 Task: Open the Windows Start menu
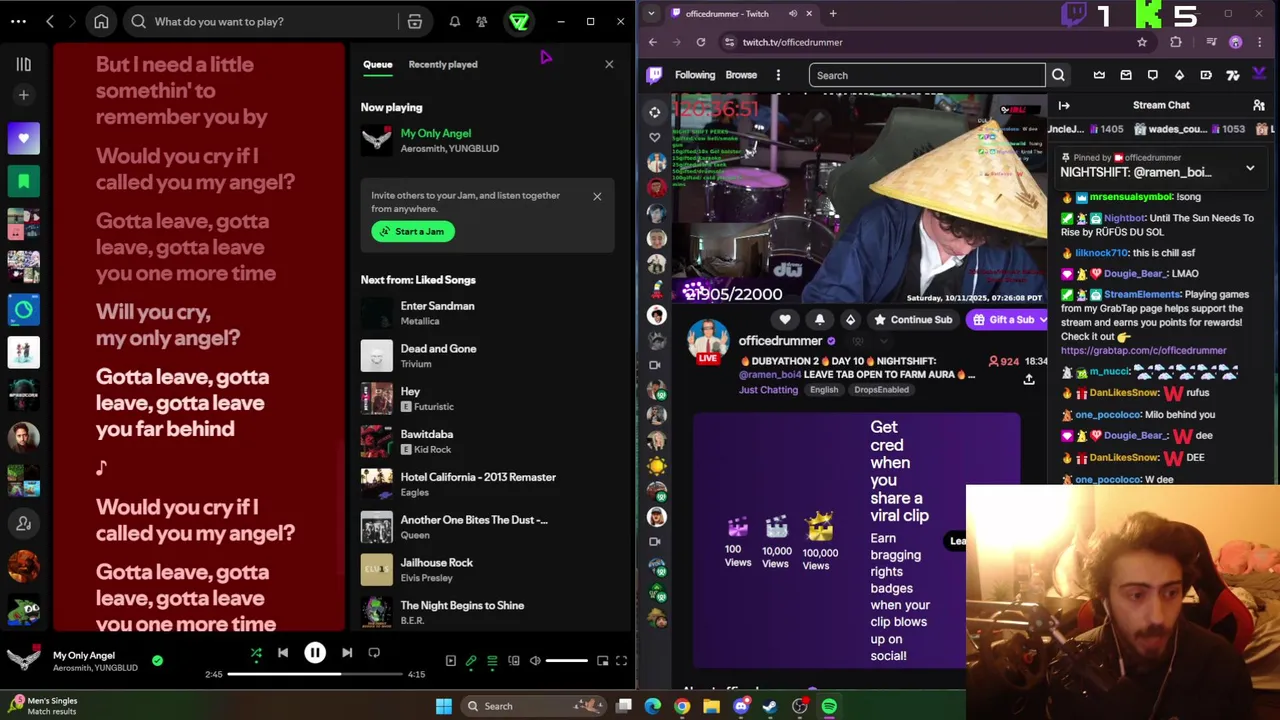(444, 706)
